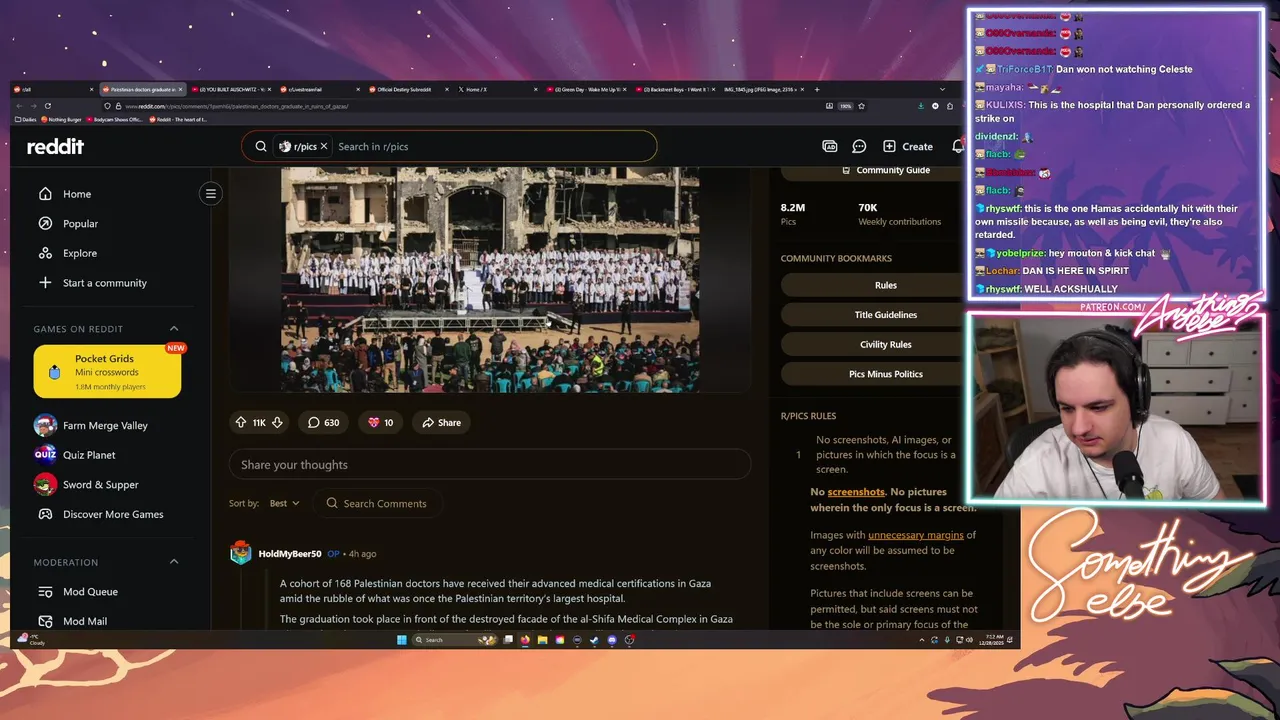Click the Share your thoughts box
1280x720 pixels.
(489, 464)
